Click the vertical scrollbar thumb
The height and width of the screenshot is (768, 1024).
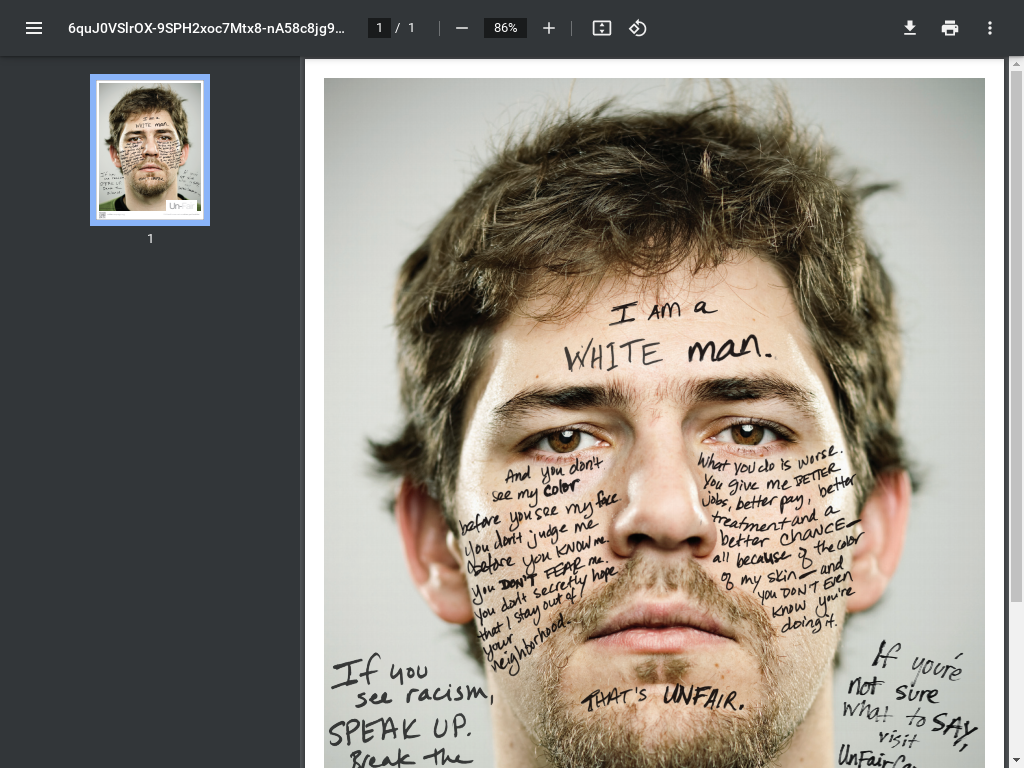click(x=1016, y=336)
